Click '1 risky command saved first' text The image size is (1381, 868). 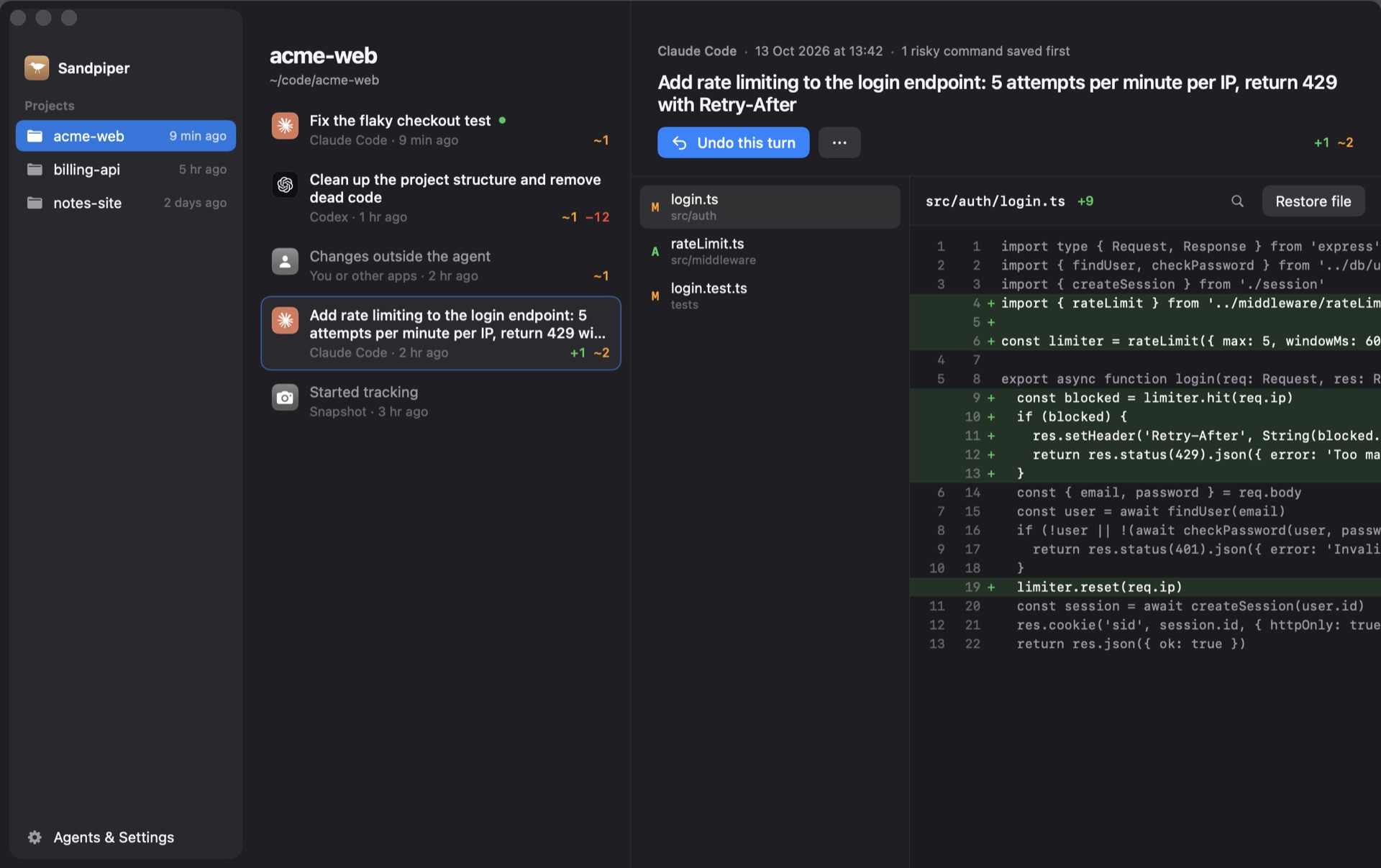(x=985, y=51)
